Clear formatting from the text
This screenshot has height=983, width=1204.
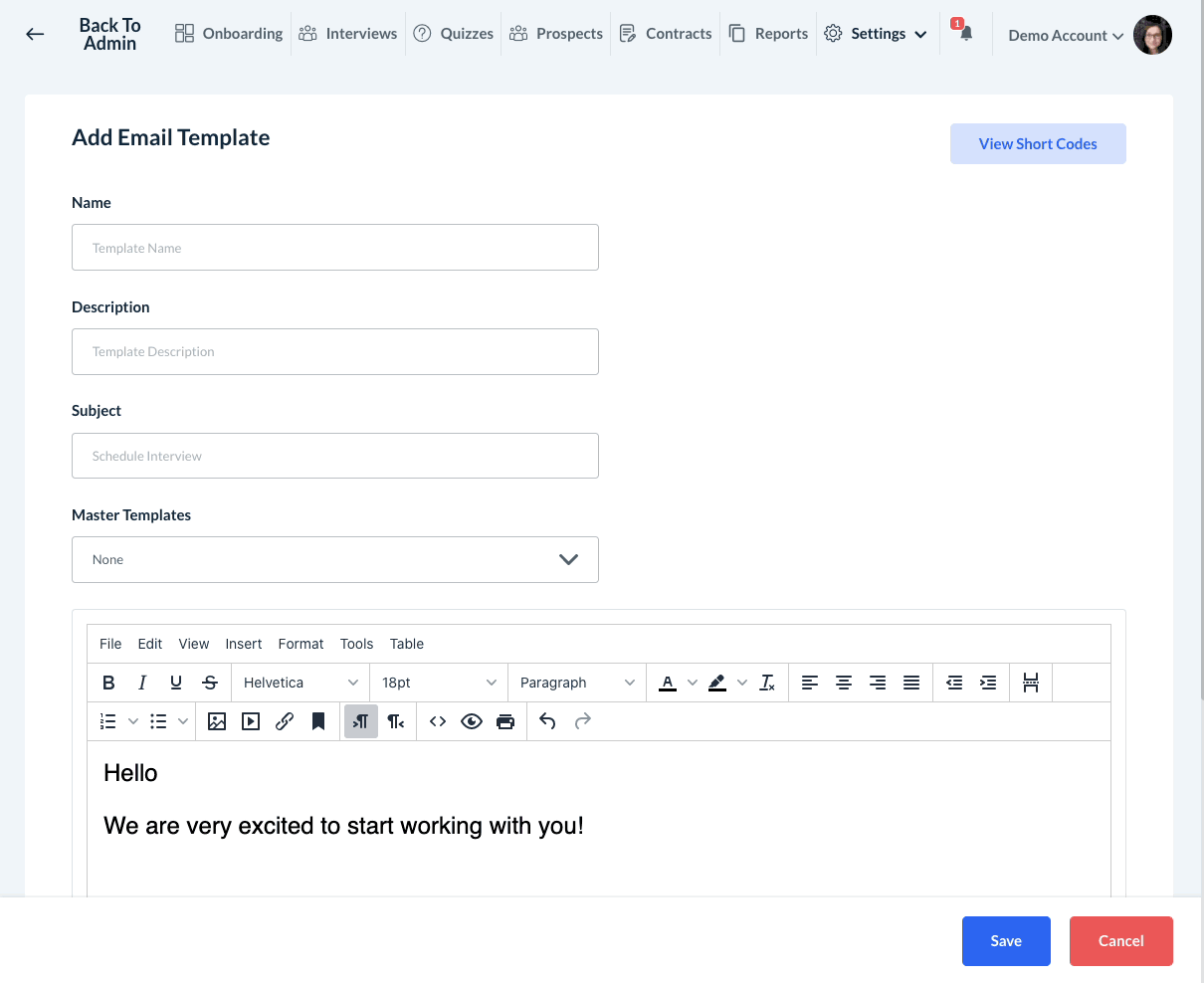click(x=767, y=683)
